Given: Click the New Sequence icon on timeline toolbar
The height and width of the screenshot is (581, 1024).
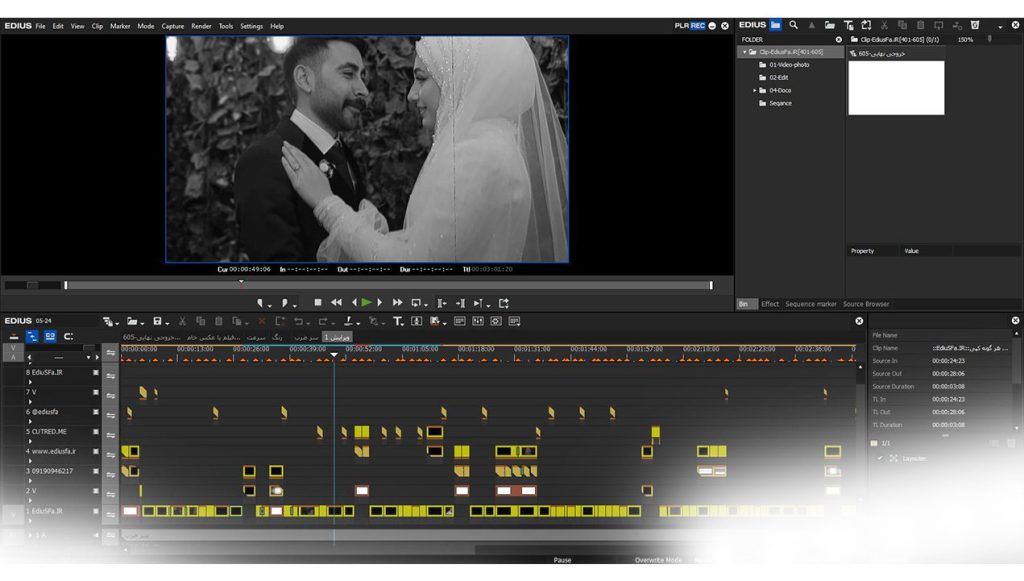Looking at the screenshot, I should click(x=108, y=321).
